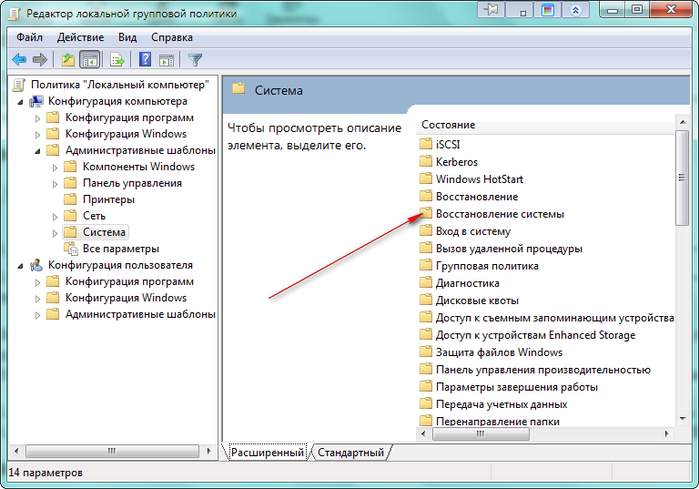Select Принтеры in the tree
The height and width of the screenshot is (489, 699).
click(108, 199)
